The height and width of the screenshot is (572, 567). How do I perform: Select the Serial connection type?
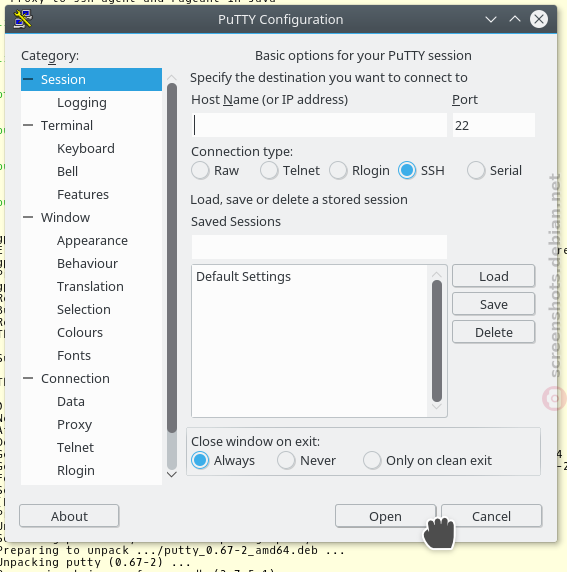coord(476,170)
